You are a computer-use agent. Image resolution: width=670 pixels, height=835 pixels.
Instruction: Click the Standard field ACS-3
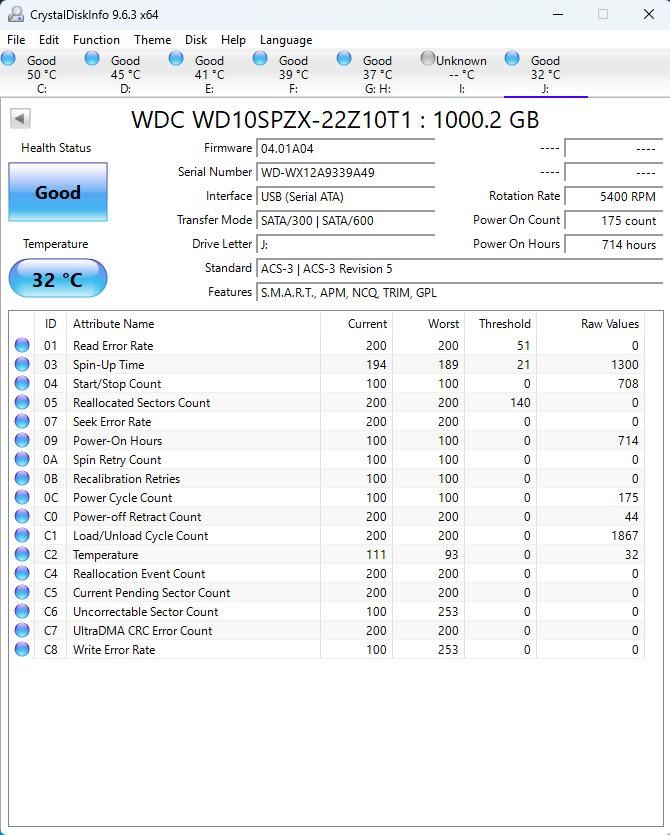click(x=460, y=268)
